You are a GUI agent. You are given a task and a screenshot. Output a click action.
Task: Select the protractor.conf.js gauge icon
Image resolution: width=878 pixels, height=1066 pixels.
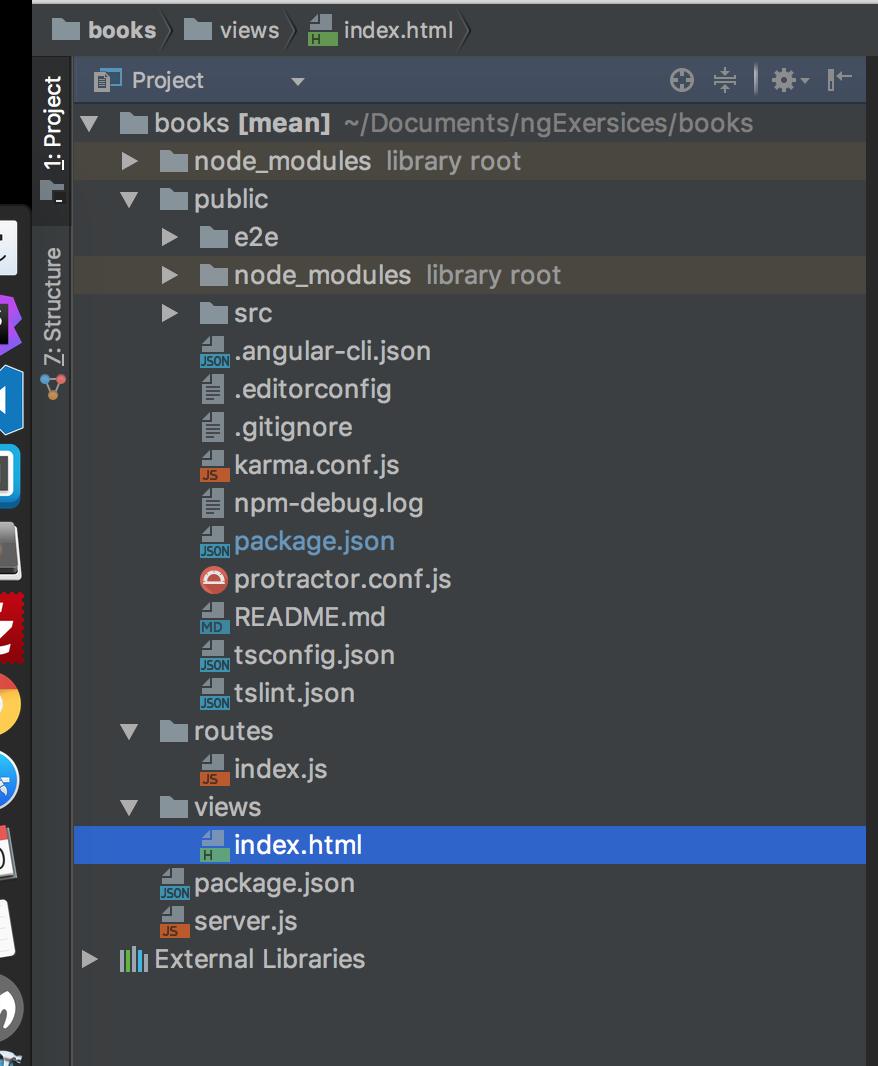[x=213, y=579]
